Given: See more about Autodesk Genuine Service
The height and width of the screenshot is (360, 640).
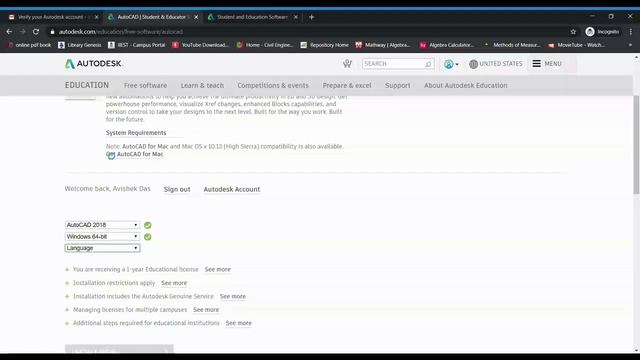Looking at the screenshot, I should pyautogui.click(x=233, y=296).
